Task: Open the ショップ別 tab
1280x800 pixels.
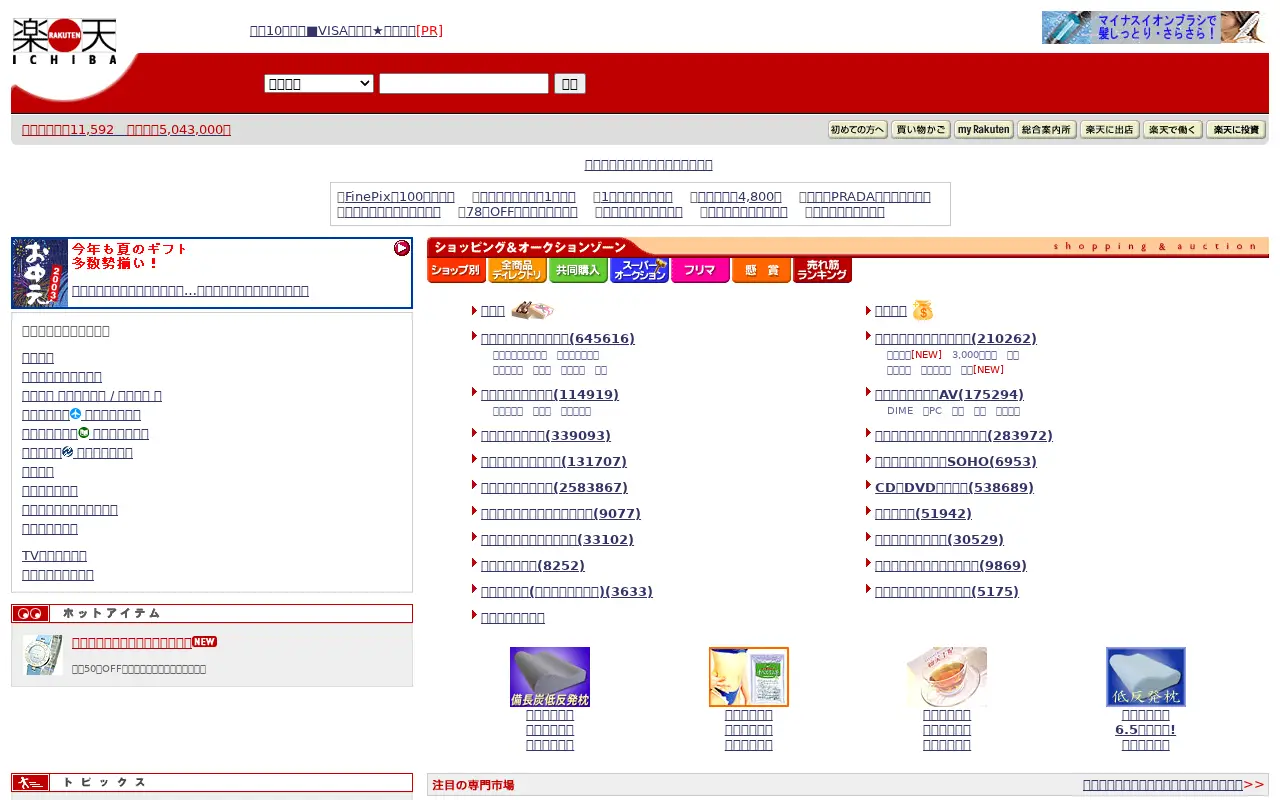Action: (x=456, y=271)
